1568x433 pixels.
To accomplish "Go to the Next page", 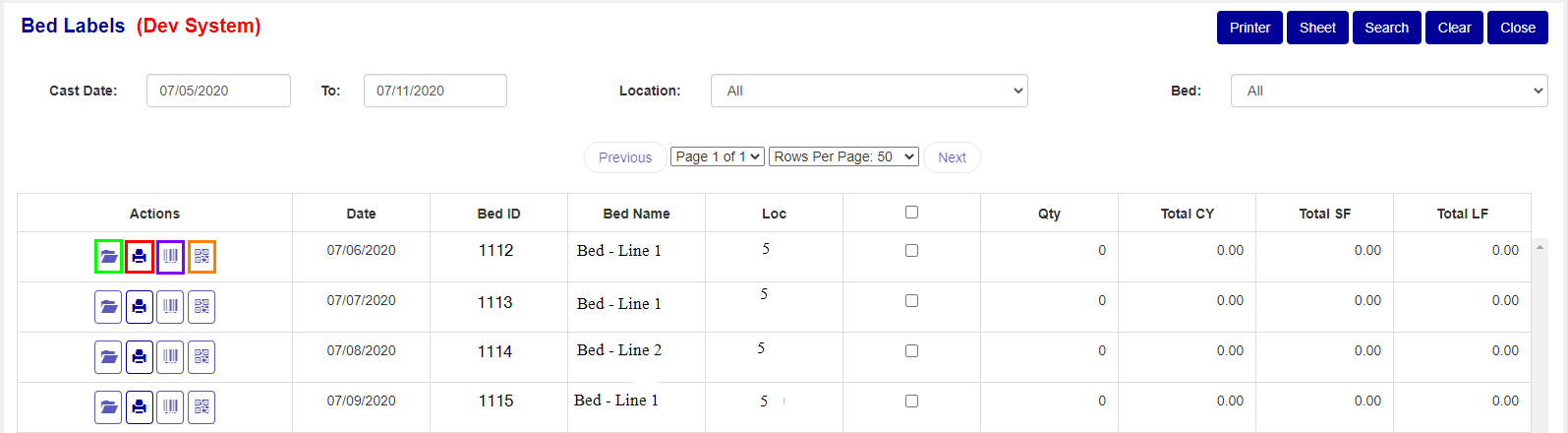I will [952, 157].
